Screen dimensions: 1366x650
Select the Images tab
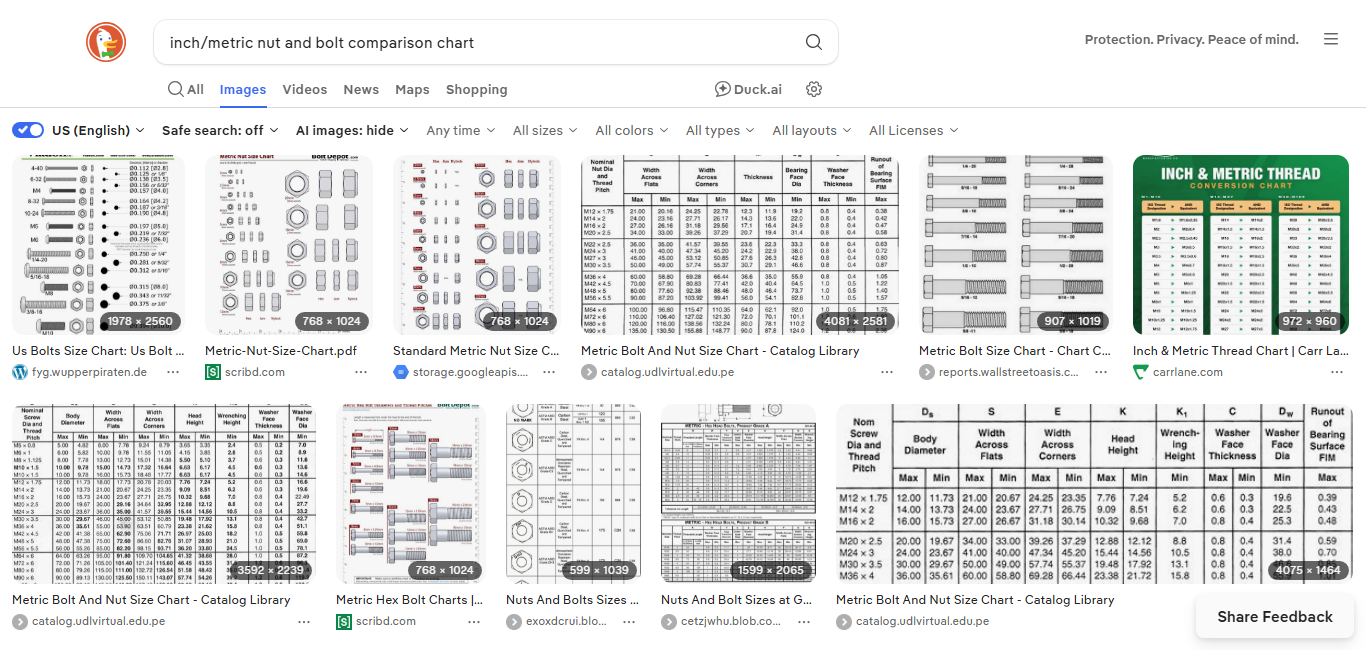pos(243,89)
